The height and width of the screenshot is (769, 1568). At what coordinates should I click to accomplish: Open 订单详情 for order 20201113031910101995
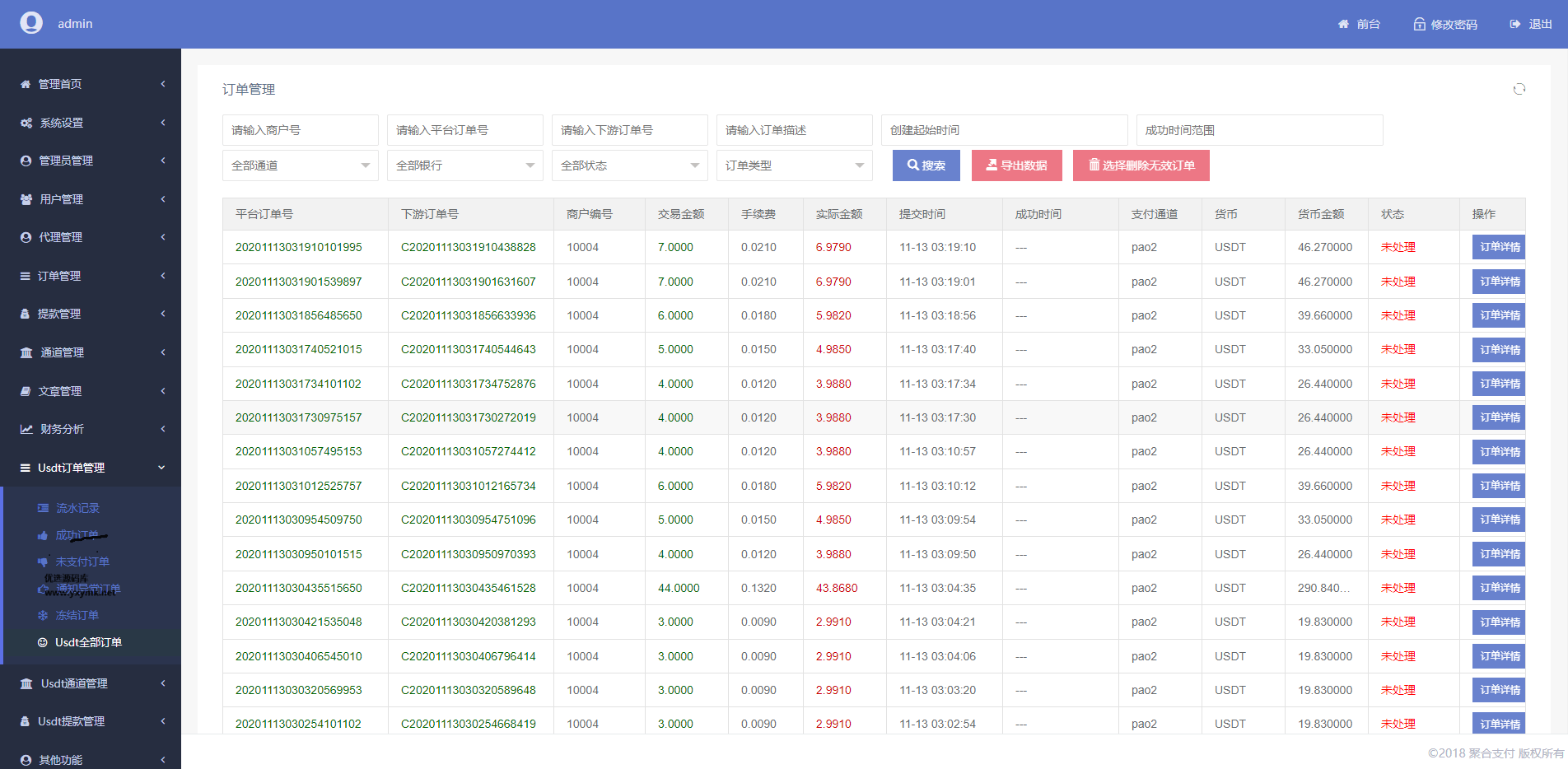coord(1499,247)
